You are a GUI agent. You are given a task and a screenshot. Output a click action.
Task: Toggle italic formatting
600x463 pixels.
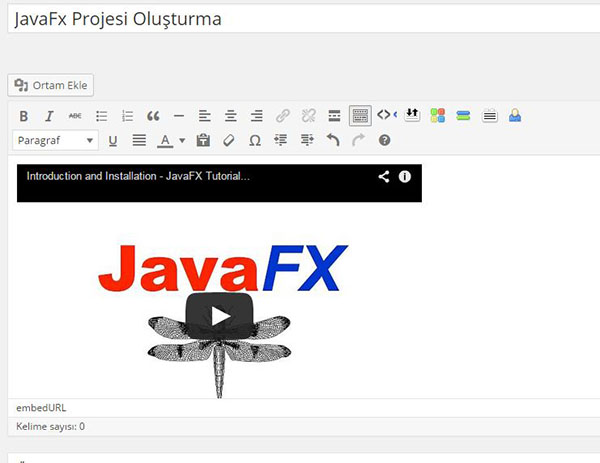click(x=49, y=116)
